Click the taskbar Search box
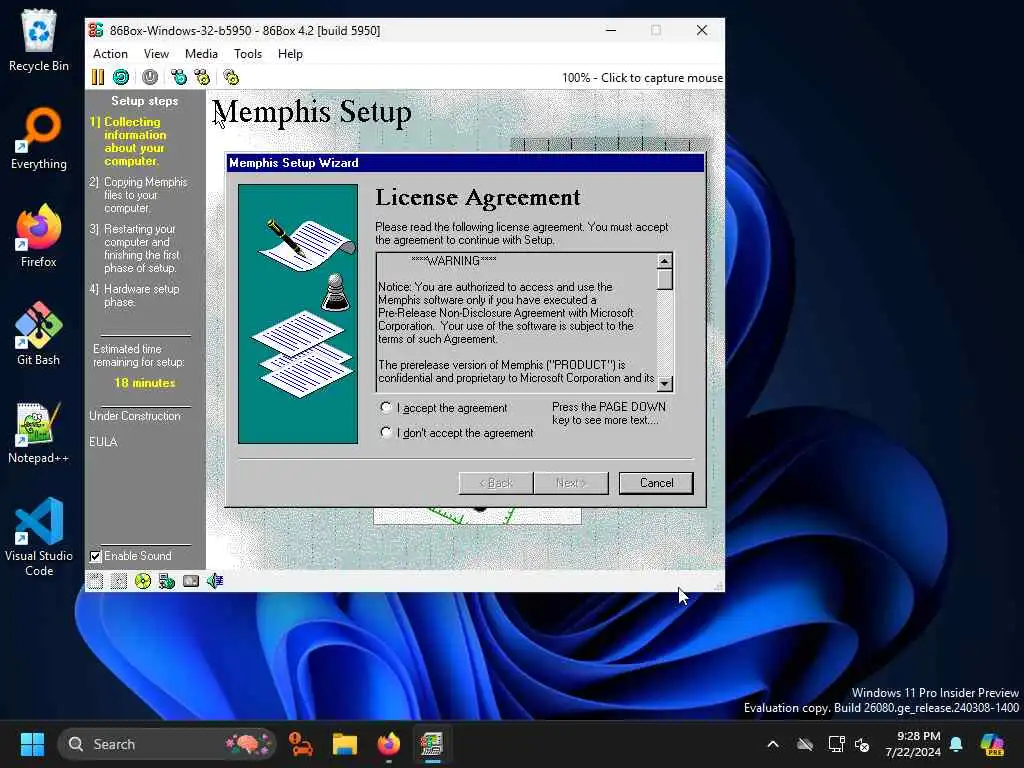This screenshot has height=768, width=1024. 167,744
